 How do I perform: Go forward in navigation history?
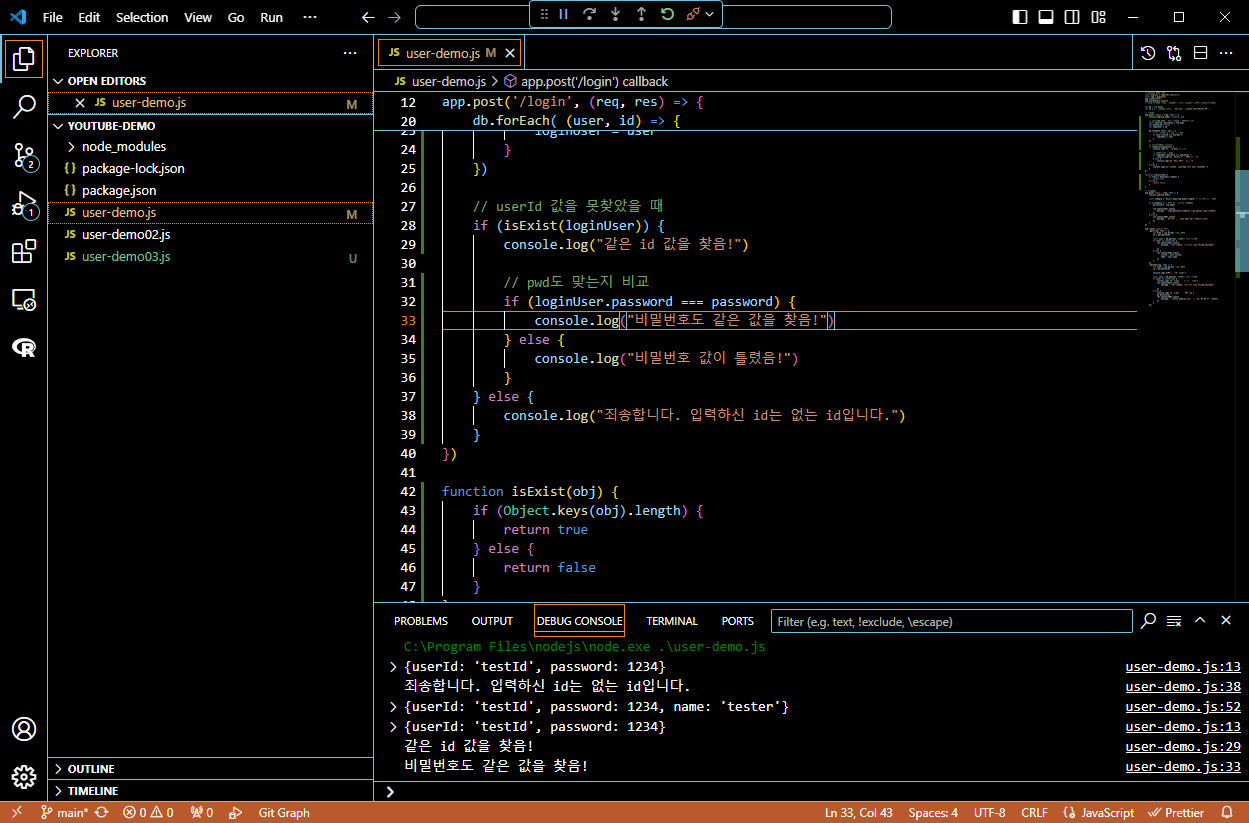click(394, 17)
